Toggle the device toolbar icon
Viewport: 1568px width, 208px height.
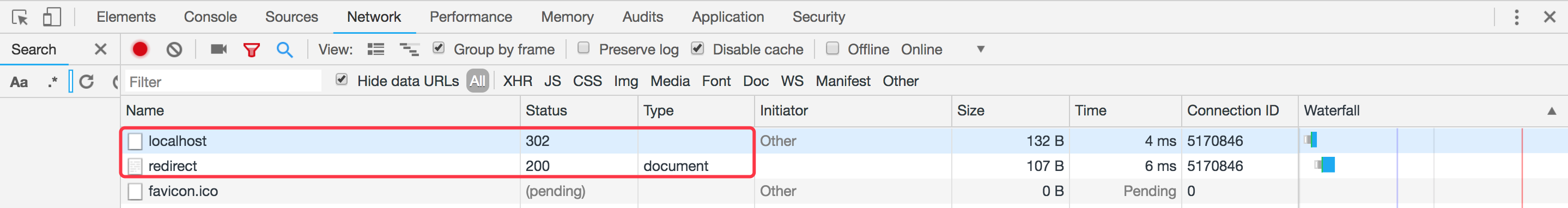point(52,17)
